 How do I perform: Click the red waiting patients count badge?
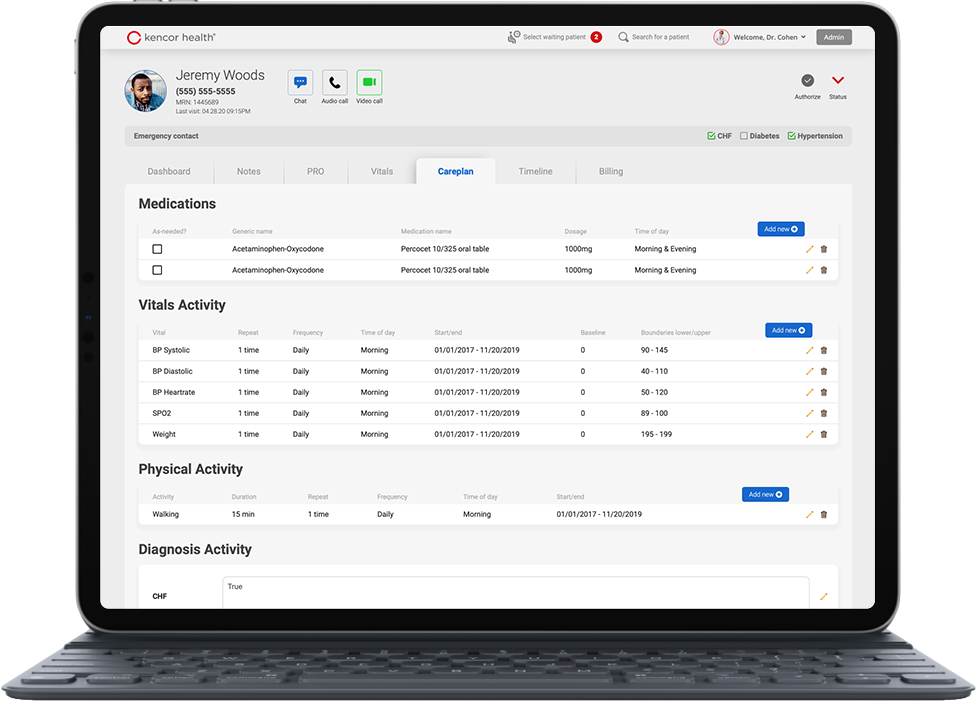[x=596, y=37]
